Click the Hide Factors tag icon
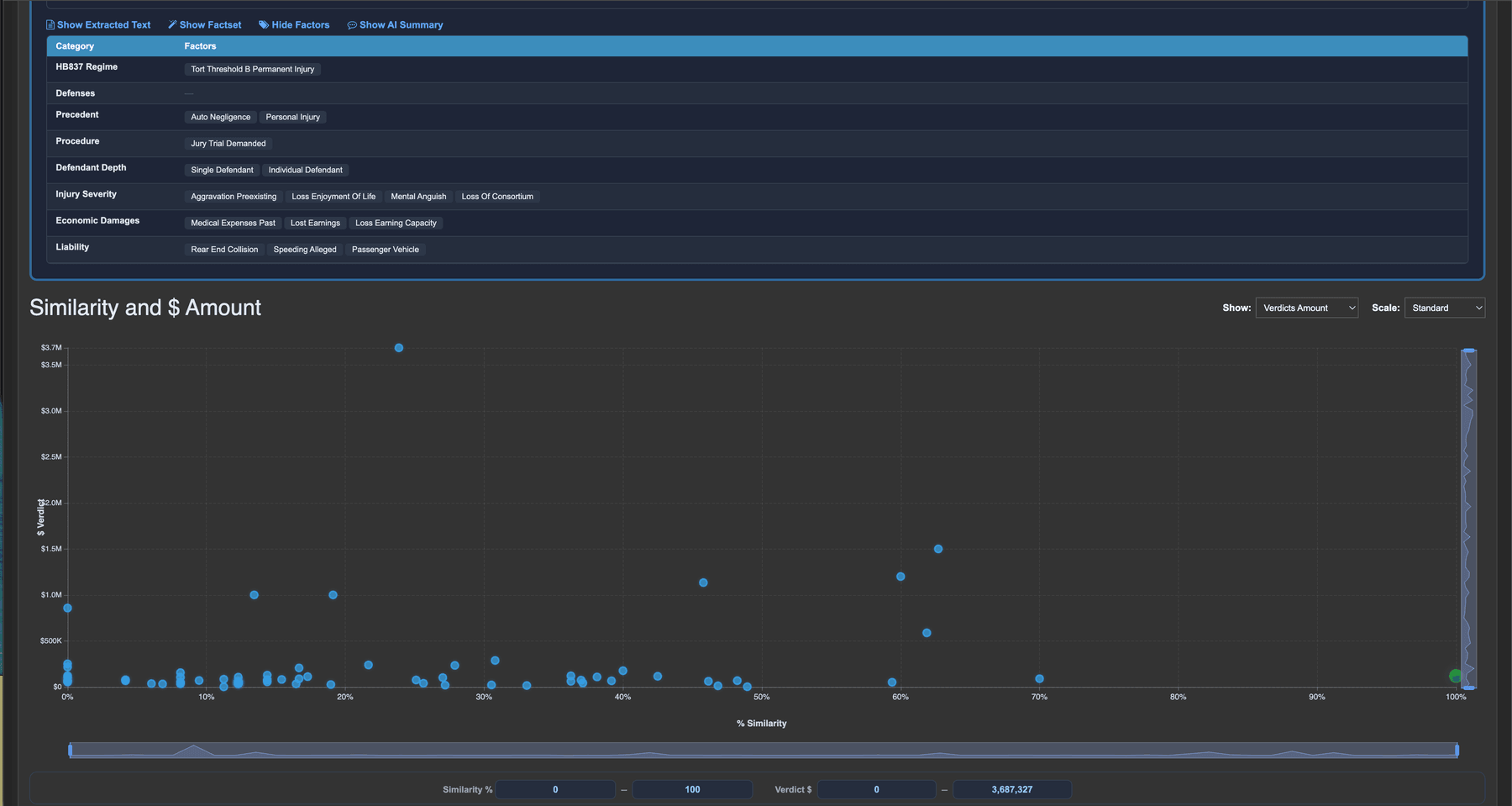Image resolution: width=1512 pixels, height=806 pixels. pyautogui.click(x=264, y=25)
